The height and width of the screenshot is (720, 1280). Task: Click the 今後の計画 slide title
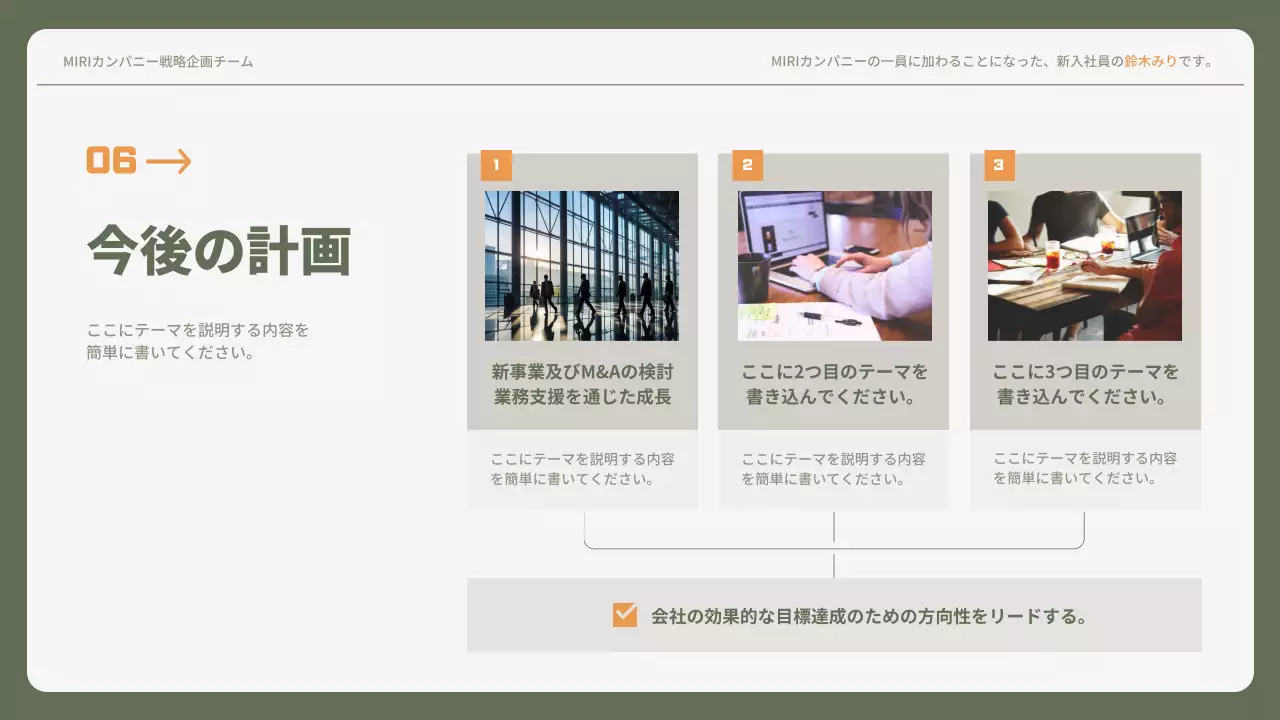(220, 248)
